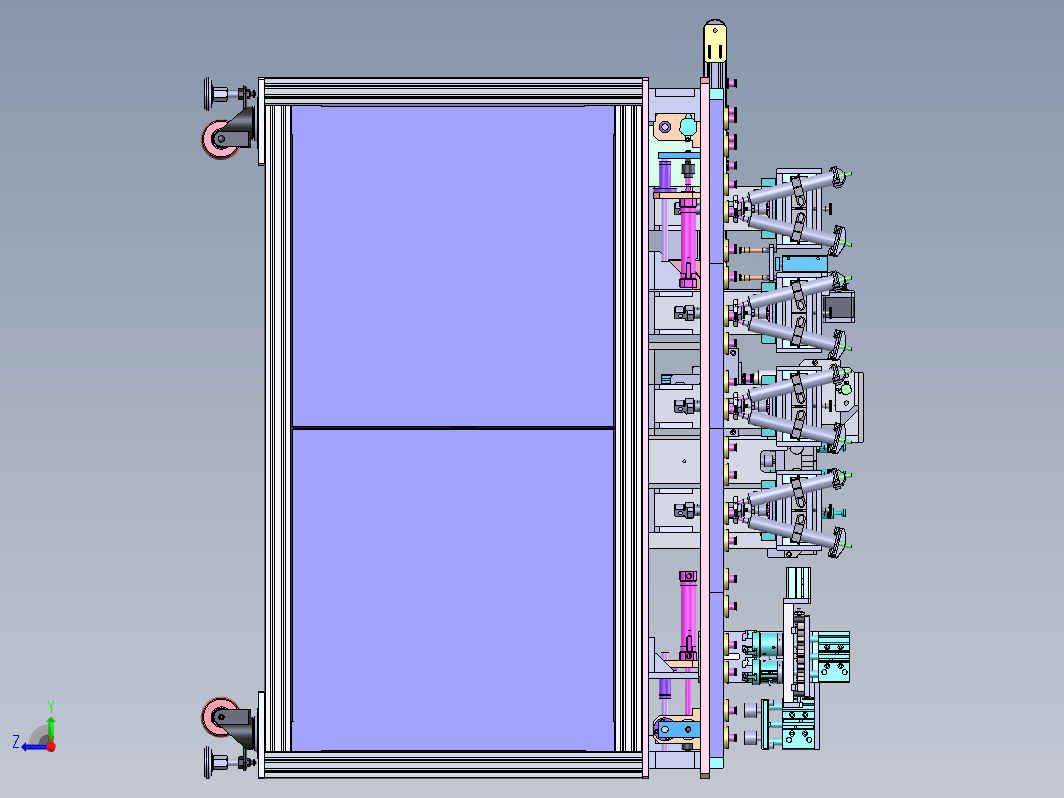Click the red X axis dot at the triad origin

51,746
